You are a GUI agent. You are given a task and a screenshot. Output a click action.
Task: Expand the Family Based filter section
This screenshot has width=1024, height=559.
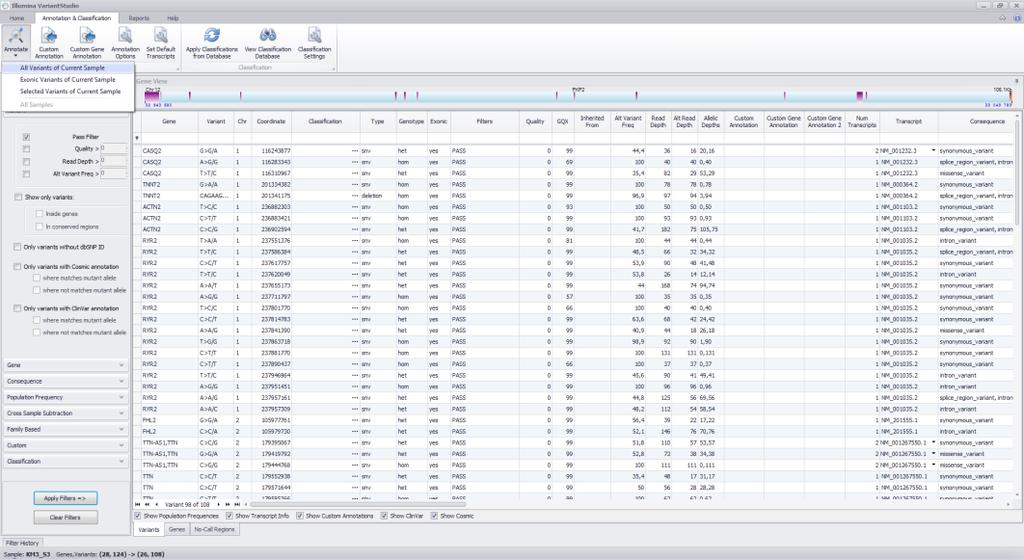click(x=65, y=429)
